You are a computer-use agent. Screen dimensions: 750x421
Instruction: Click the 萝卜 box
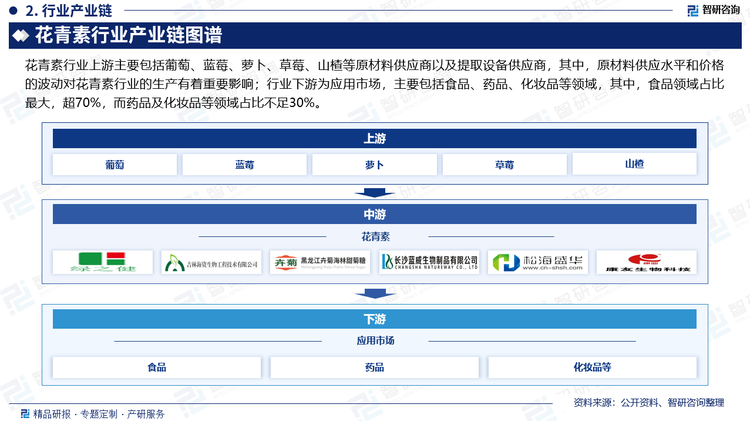pyautogui.click(x=375, y=165)
